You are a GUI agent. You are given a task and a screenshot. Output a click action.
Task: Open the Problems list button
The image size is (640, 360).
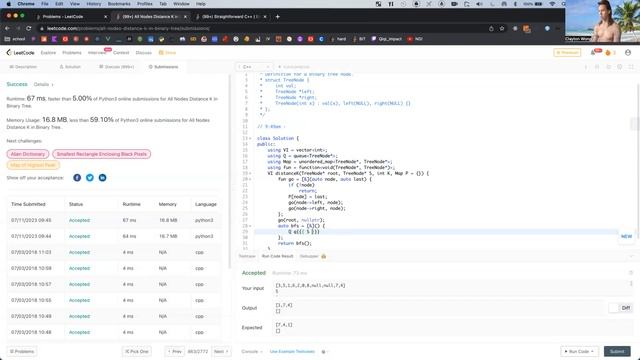point(22,351)
